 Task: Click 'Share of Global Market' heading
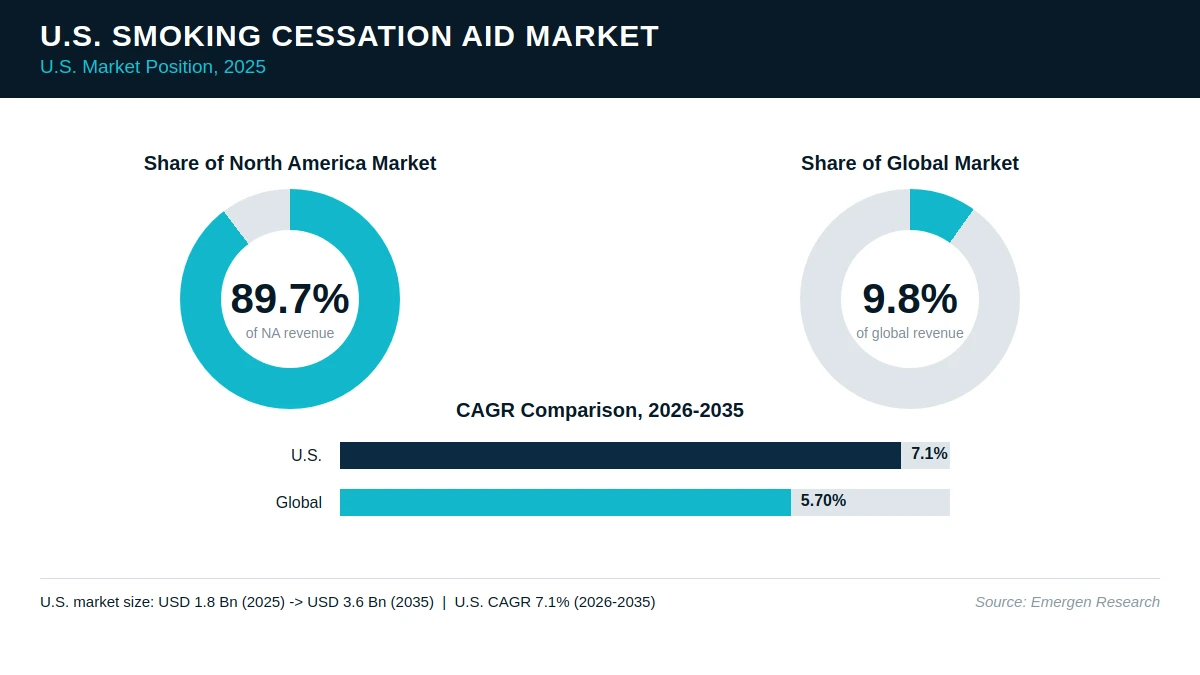(910, 163)
